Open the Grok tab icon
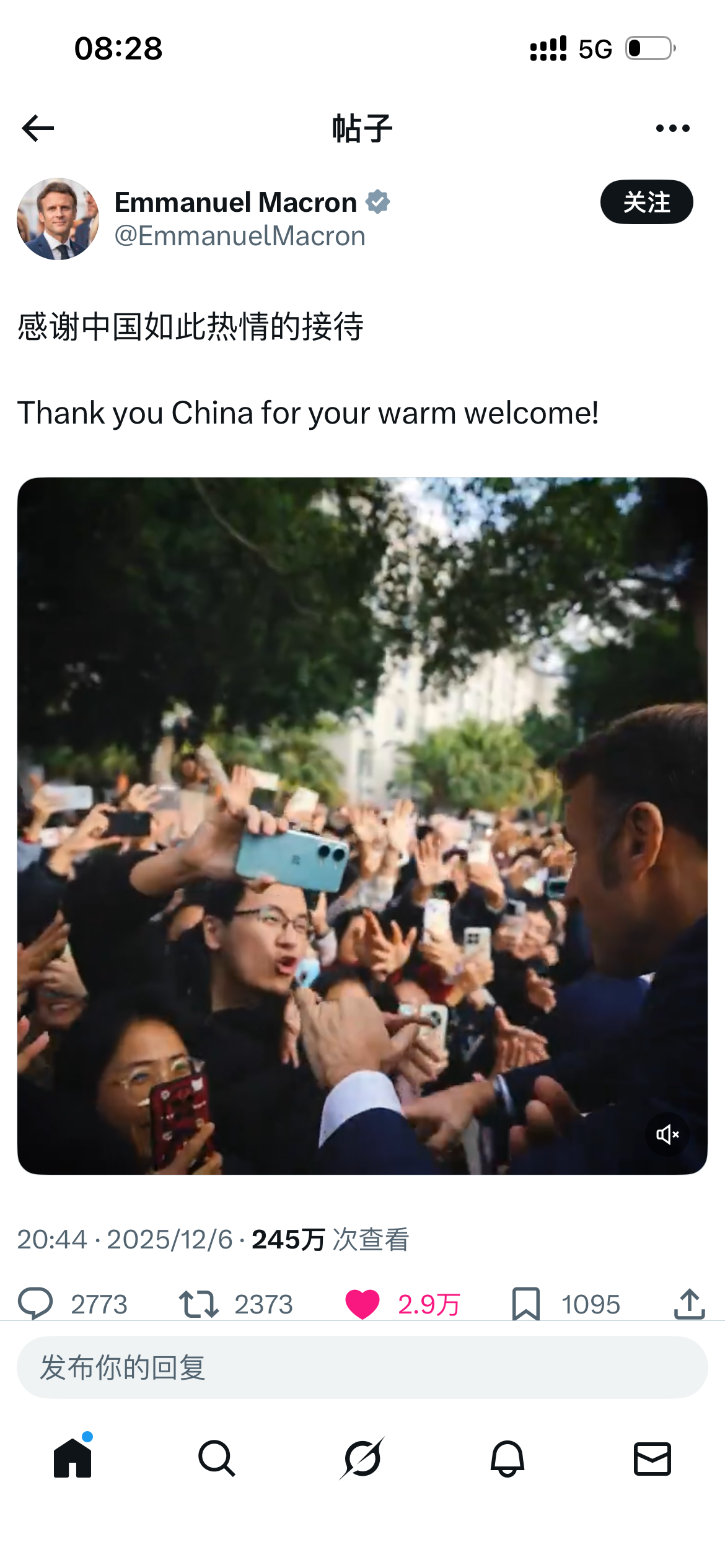Viewport: 725px width, 1568px height. pos(362,1458)
